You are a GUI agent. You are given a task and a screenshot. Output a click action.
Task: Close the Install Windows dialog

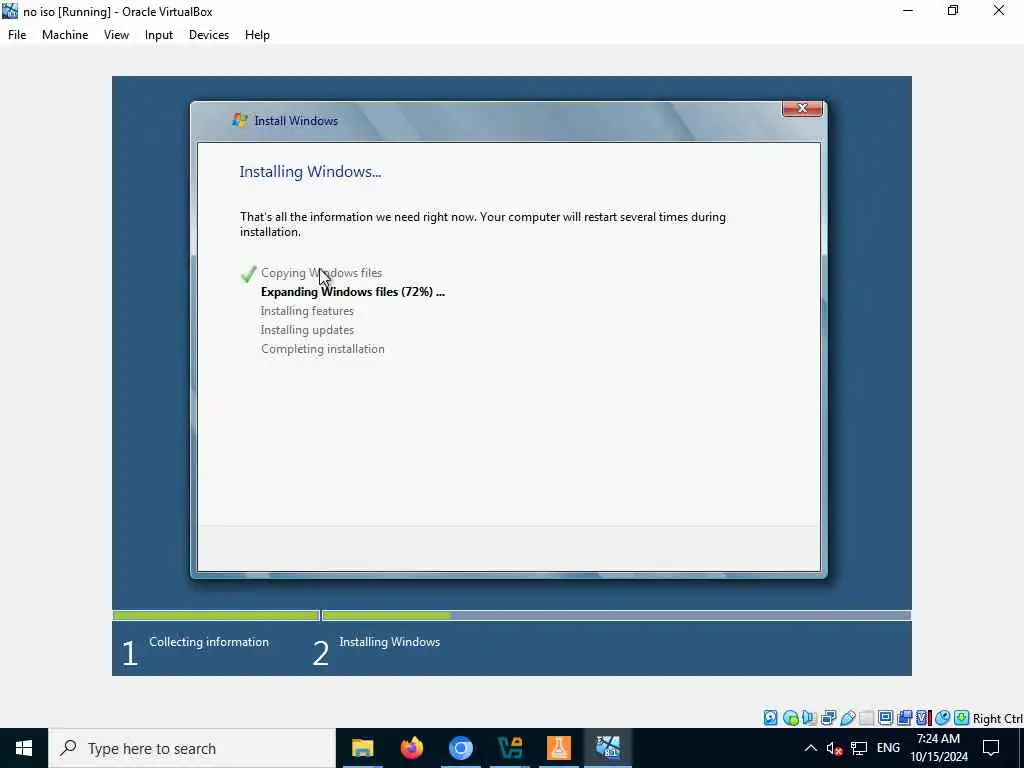(x=803, y=108)
